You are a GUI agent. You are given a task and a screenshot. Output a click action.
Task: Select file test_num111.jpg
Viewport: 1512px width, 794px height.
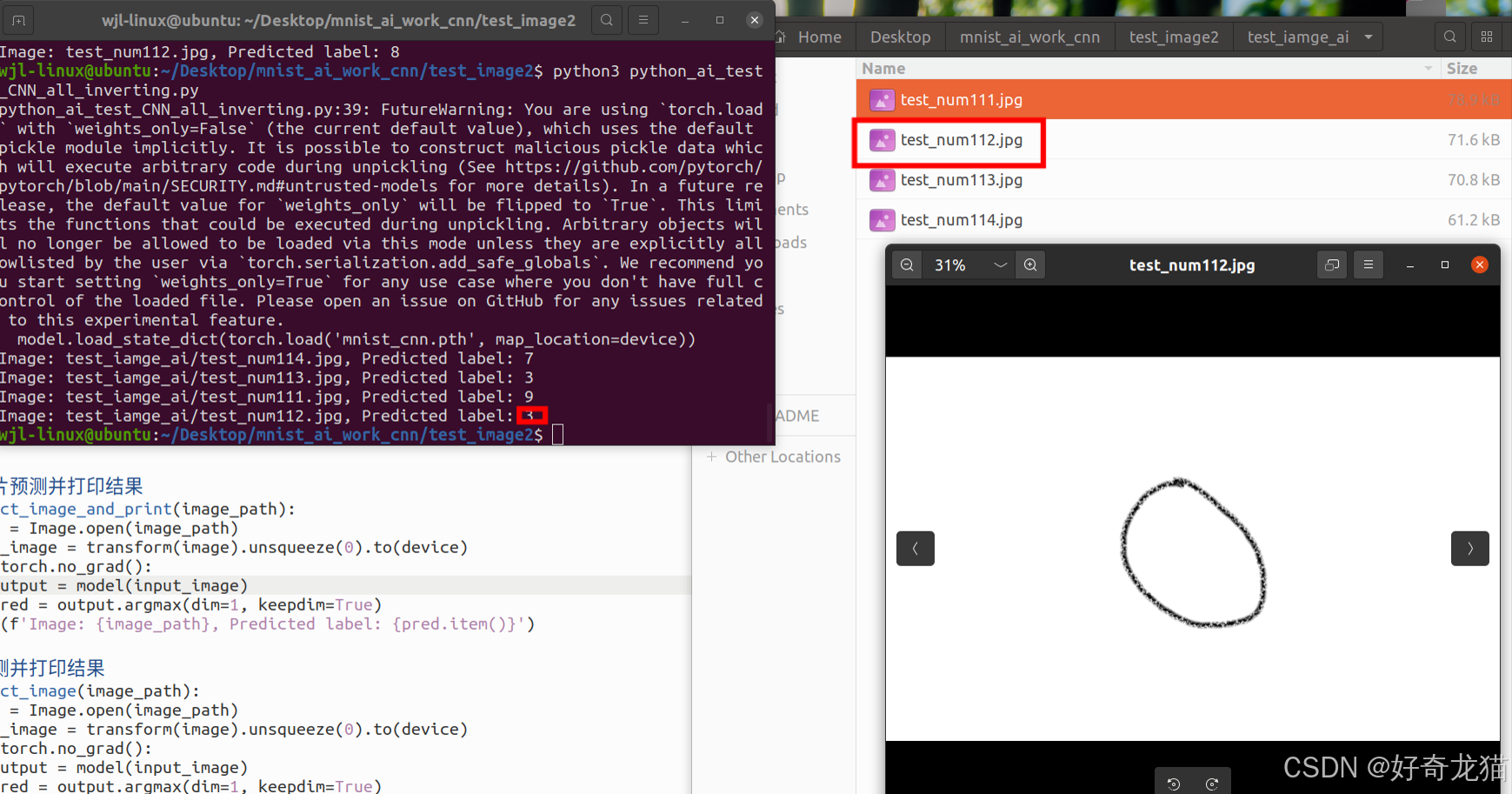(1183, 100)
